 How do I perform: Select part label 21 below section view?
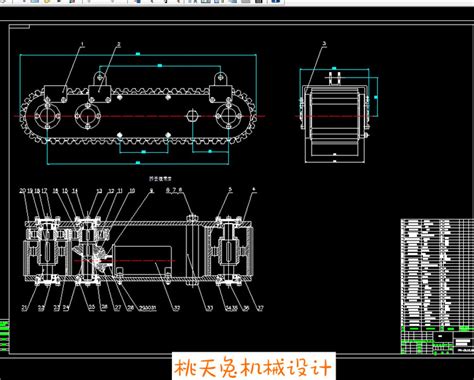[24, 308]
